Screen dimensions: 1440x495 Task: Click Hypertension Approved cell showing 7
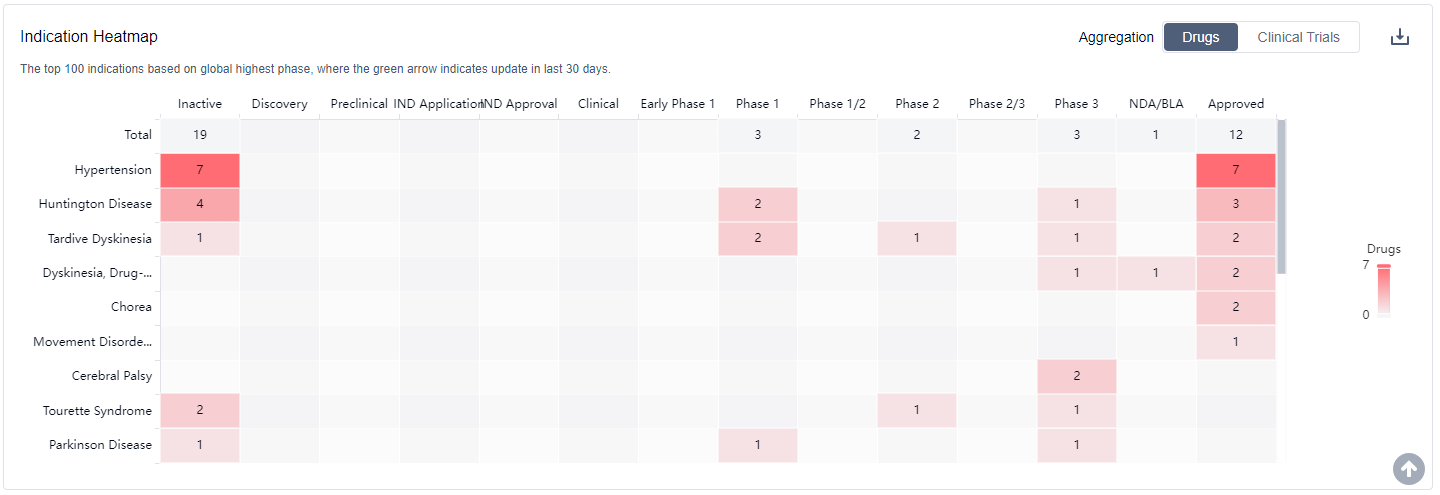pos(1236,170)
